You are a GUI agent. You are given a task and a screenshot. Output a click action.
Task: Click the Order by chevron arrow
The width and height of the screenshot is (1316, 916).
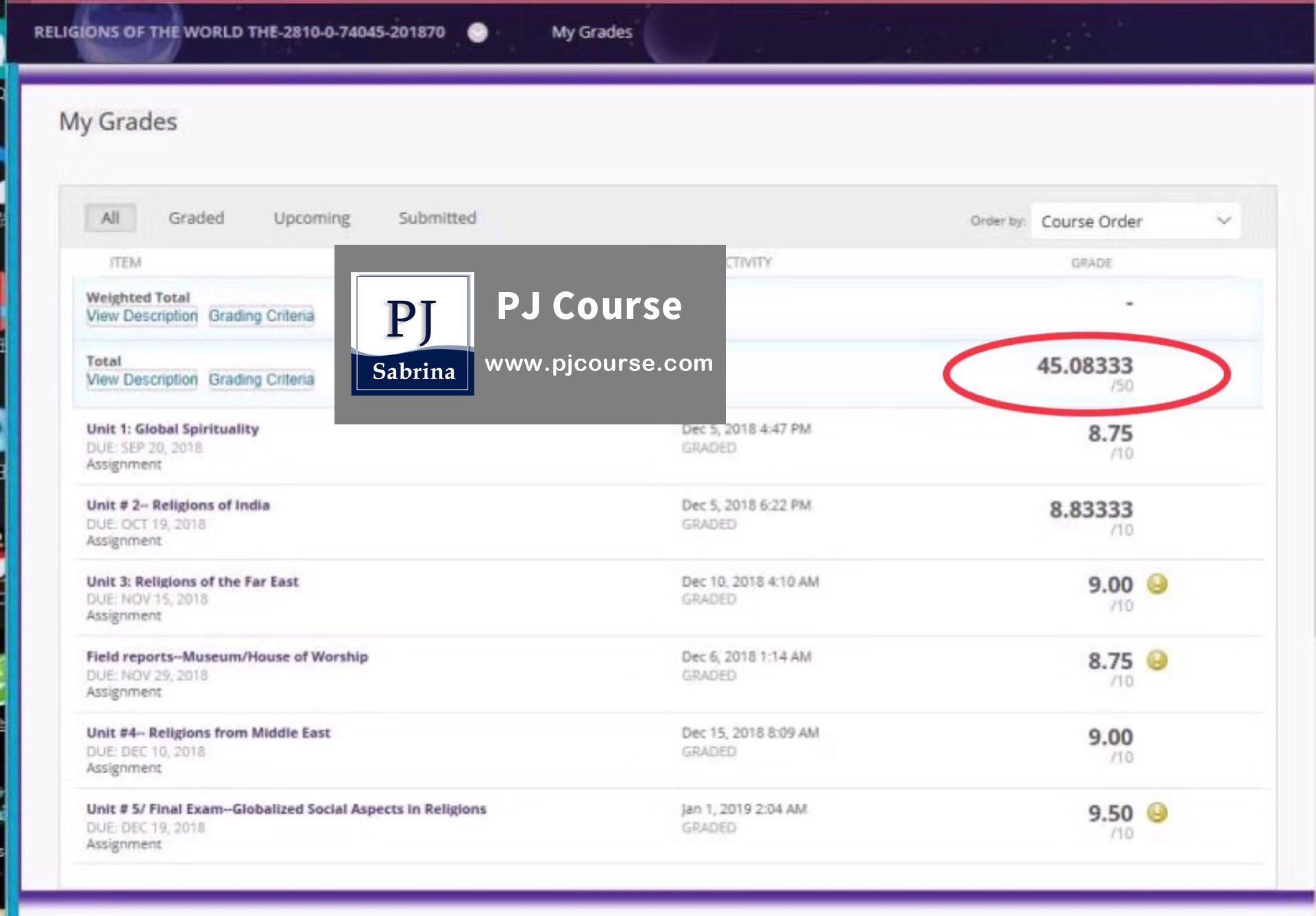1223,221
